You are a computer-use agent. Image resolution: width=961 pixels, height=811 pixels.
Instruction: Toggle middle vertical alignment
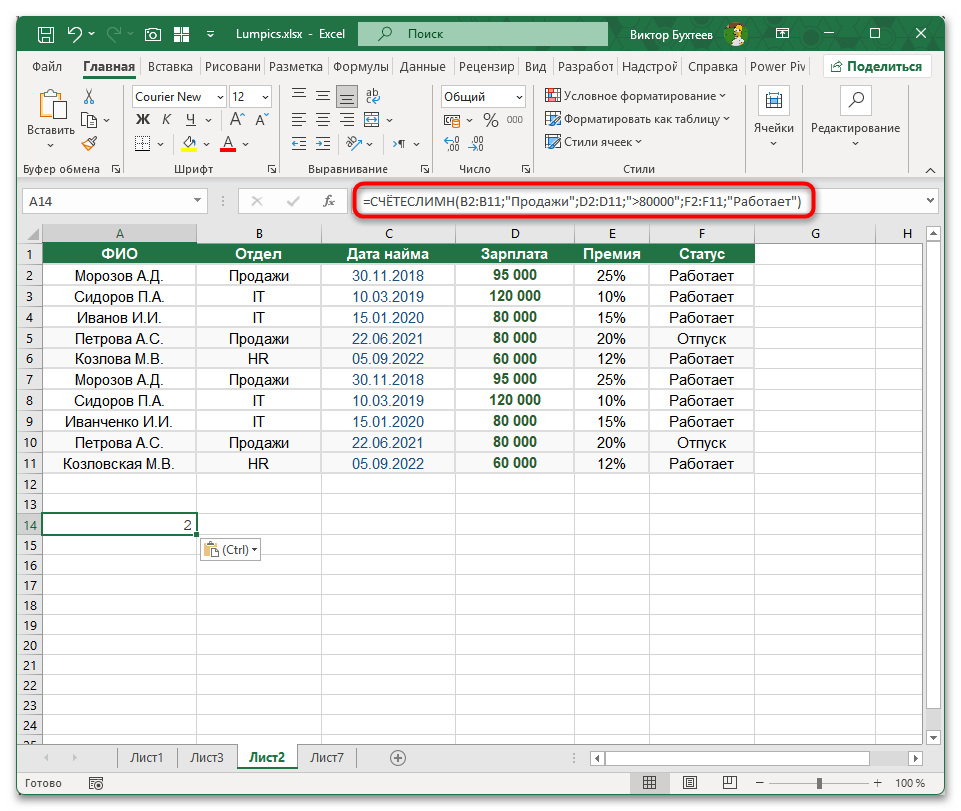[323, 96]
